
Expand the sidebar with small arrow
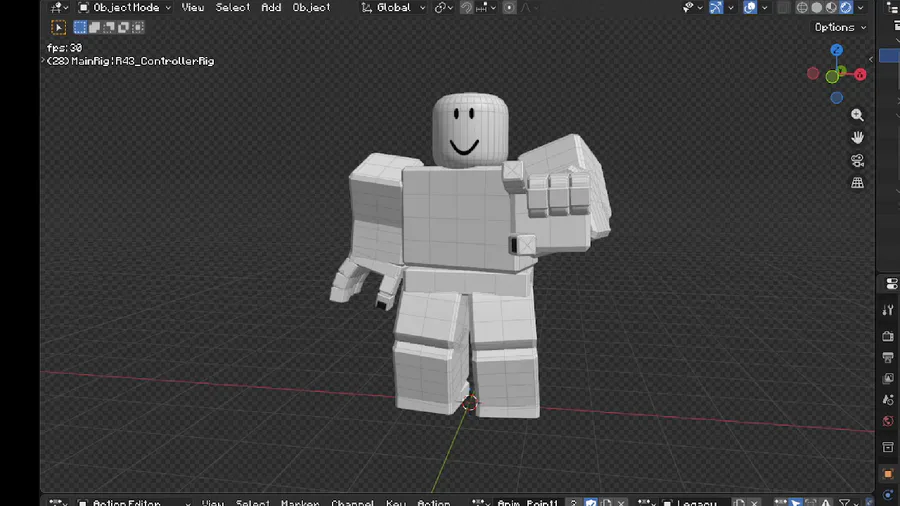pyautogui.click(x=871, y=59)
